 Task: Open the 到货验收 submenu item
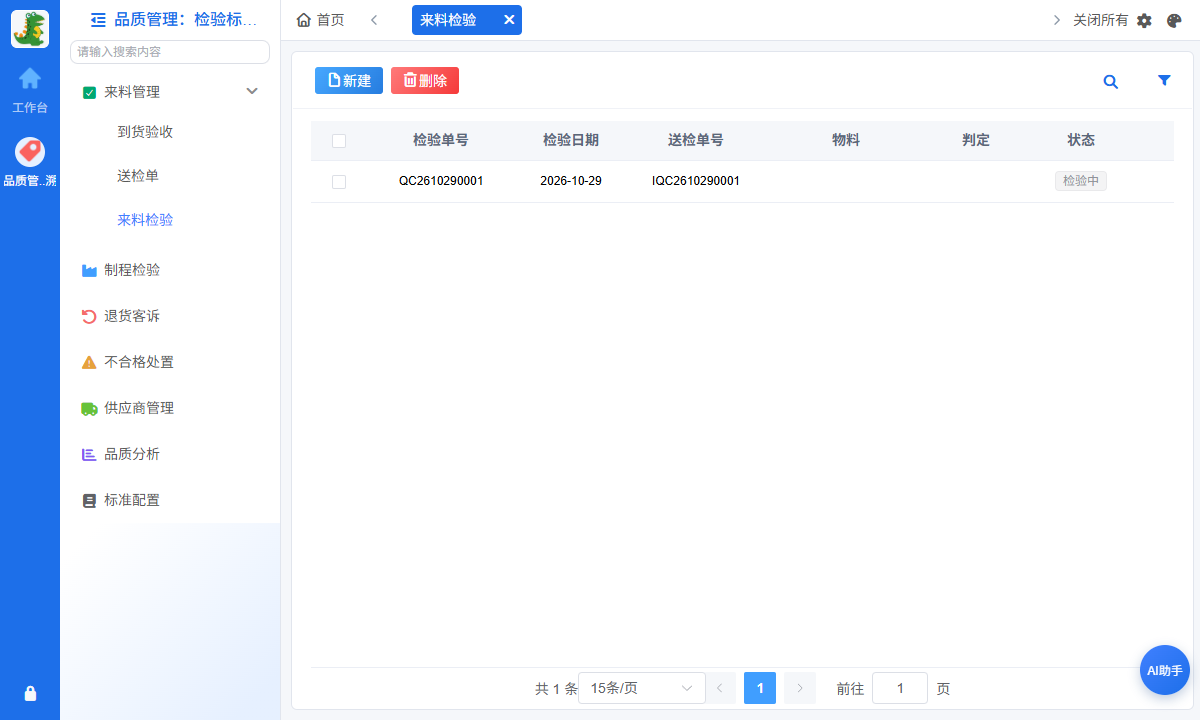coord(145,132)
